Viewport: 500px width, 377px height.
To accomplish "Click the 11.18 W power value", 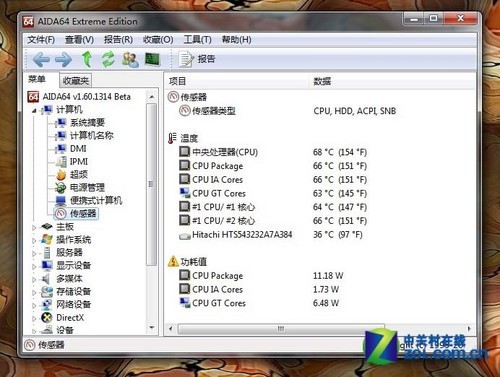I will pyautogui.click(x=328, y=276).
